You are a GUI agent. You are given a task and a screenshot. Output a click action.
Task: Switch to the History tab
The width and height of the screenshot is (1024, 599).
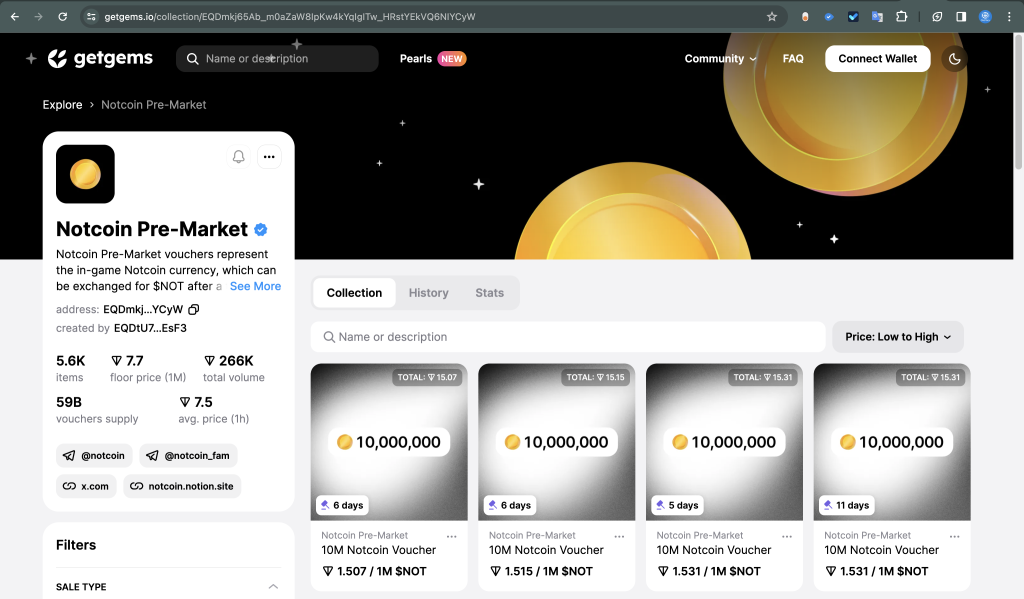[428, 292]
